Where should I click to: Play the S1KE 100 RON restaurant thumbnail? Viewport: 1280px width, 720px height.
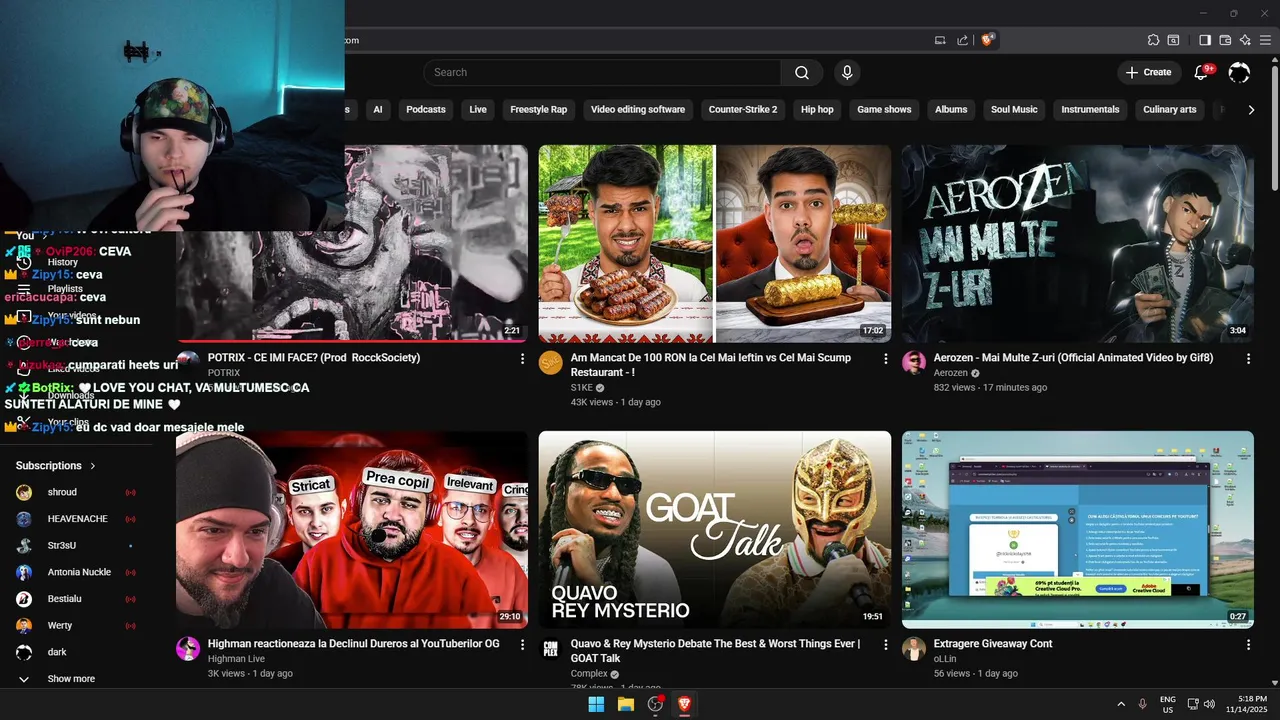coord(715,244)
